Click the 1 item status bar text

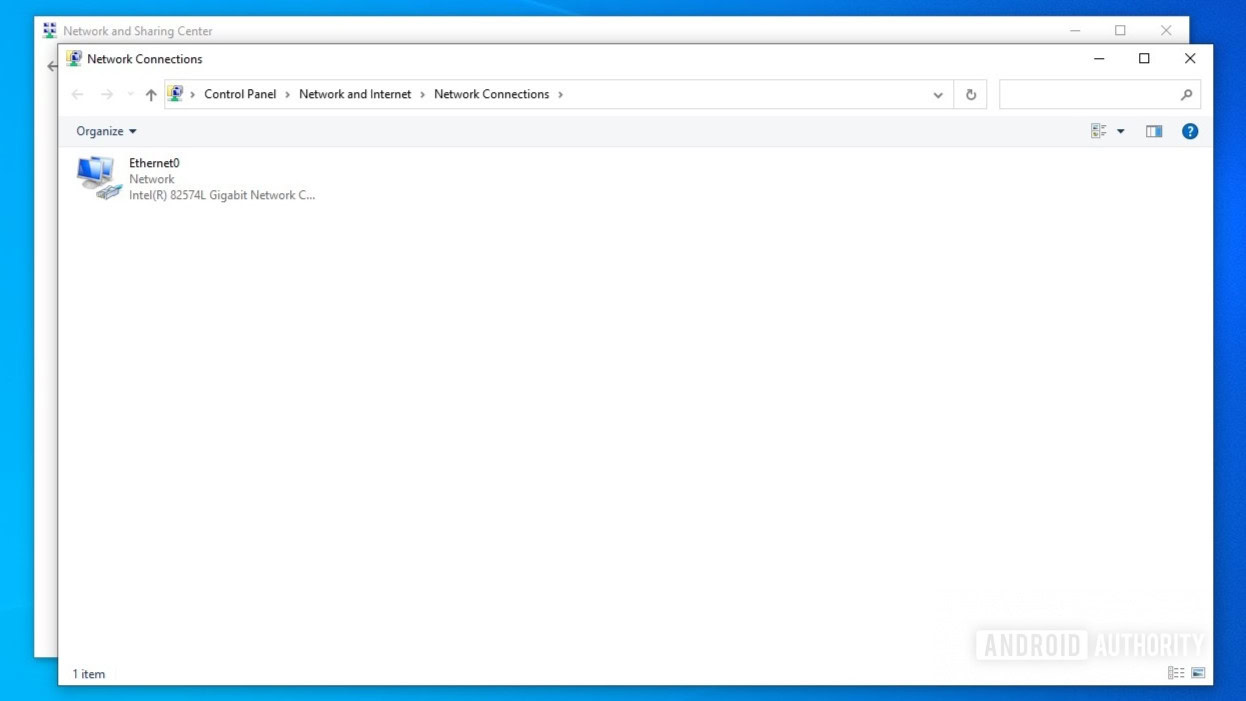(x=89, y=674)
